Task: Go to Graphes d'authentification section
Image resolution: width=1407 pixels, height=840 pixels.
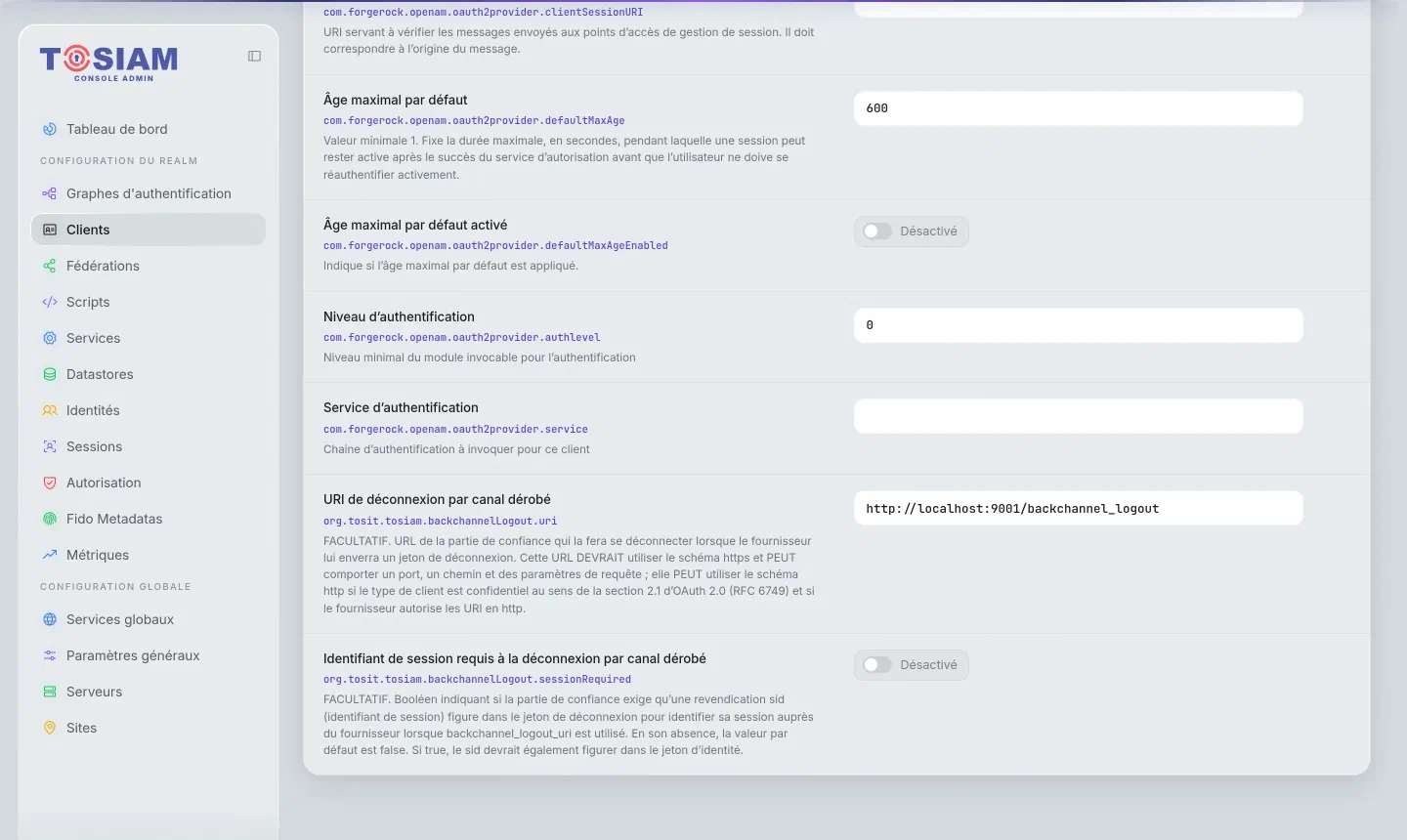Action: [x=149, y=193]
